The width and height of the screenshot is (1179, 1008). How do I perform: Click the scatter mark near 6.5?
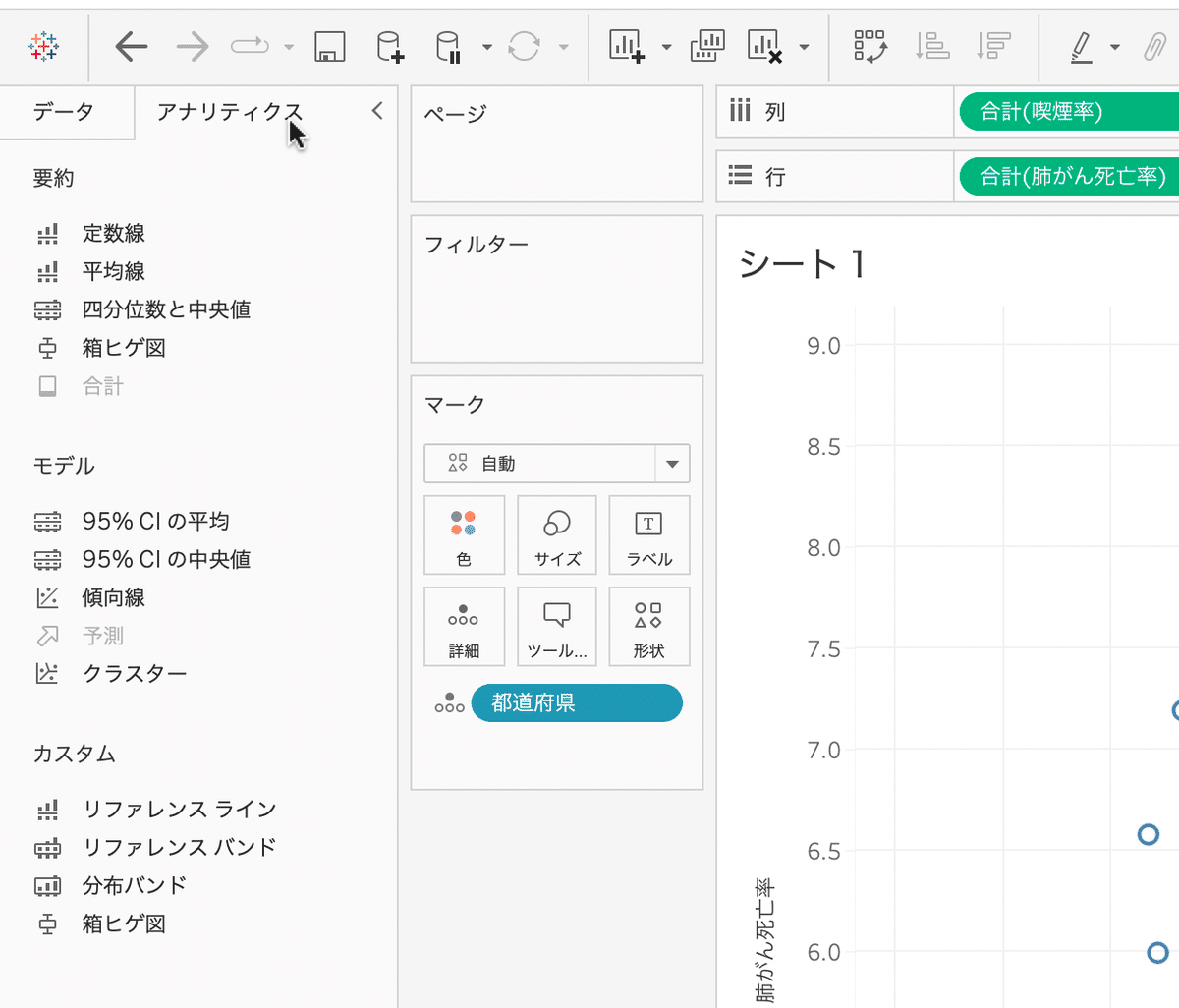pos(1148,834)
